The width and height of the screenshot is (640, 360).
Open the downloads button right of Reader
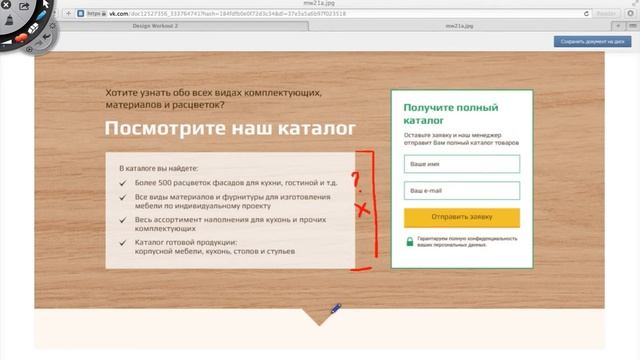point(631,13)
